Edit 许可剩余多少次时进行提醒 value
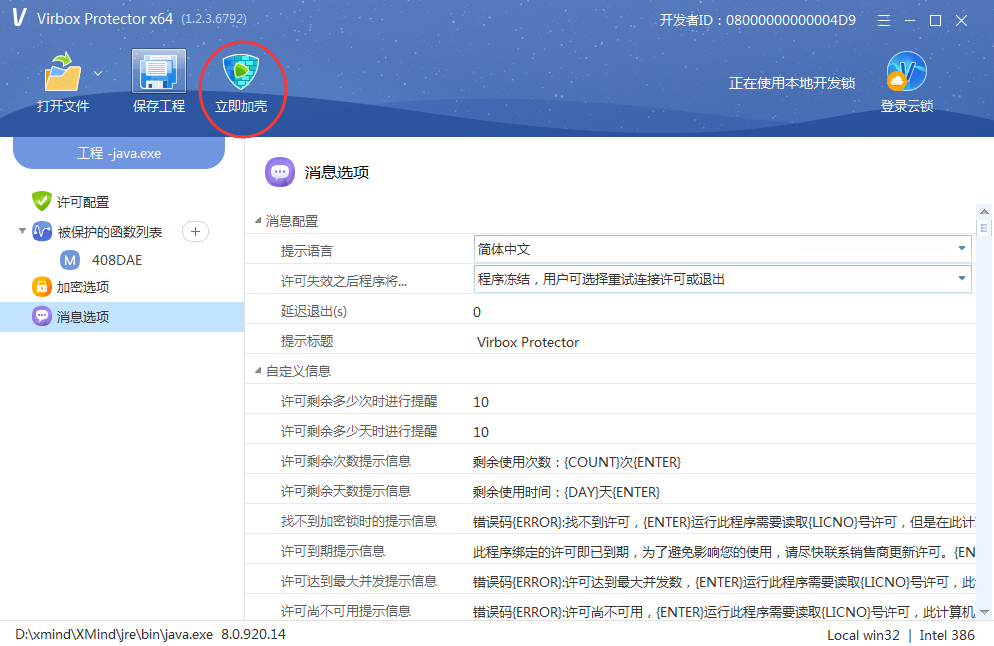 pyautogui.click(x=723, y=401)
